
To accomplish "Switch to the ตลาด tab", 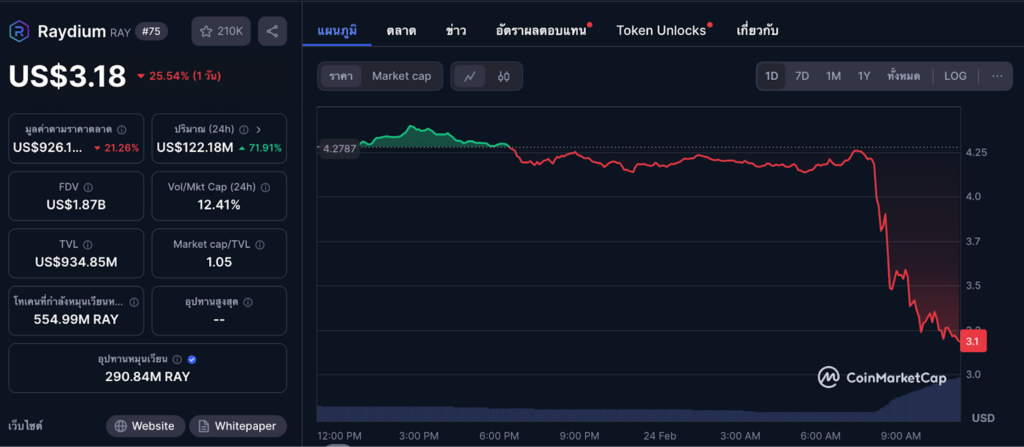I will [x=401, y=30].
